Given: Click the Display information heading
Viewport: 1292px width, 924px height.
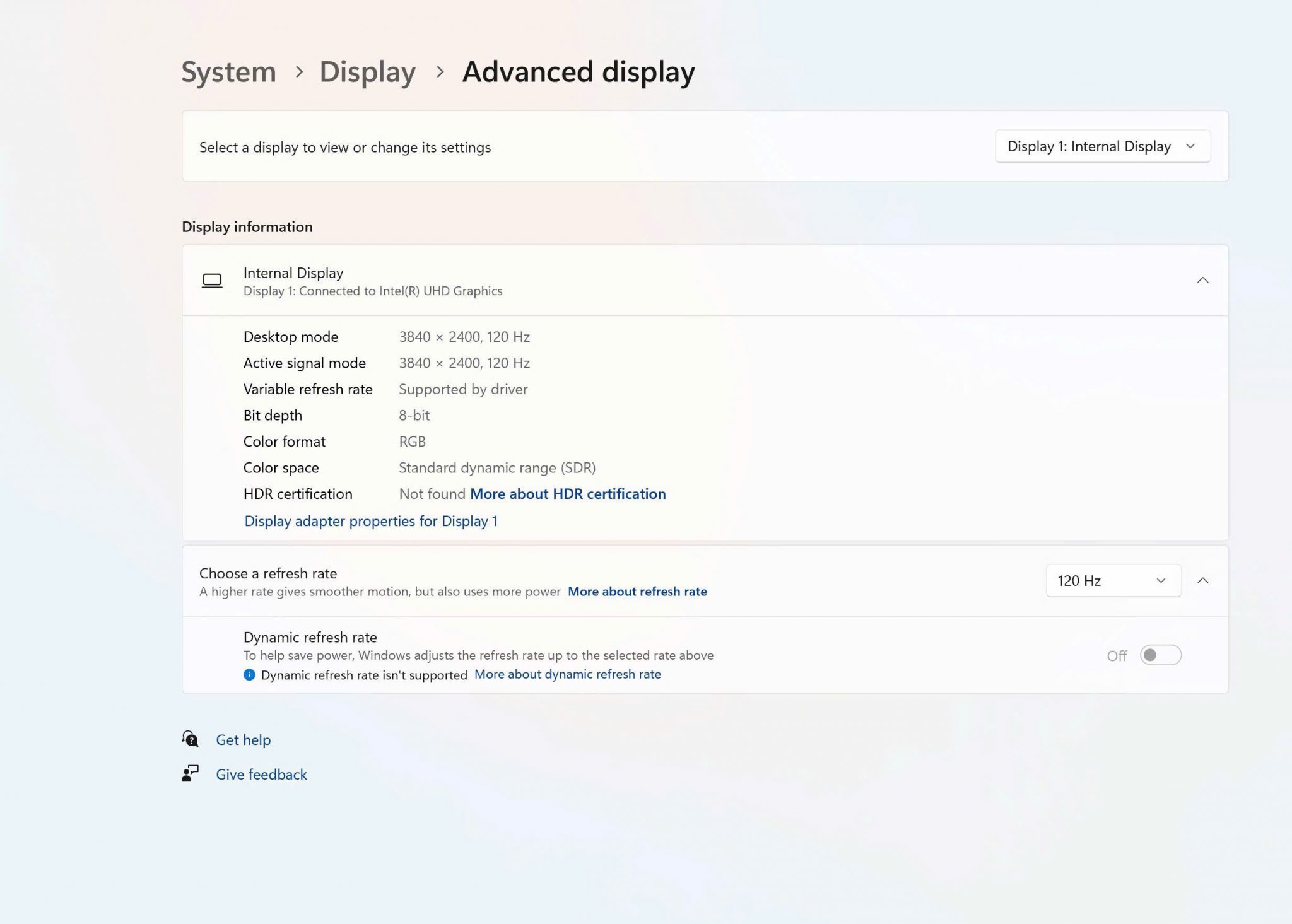Looking at the screenshot, I should tap(247, 227).
